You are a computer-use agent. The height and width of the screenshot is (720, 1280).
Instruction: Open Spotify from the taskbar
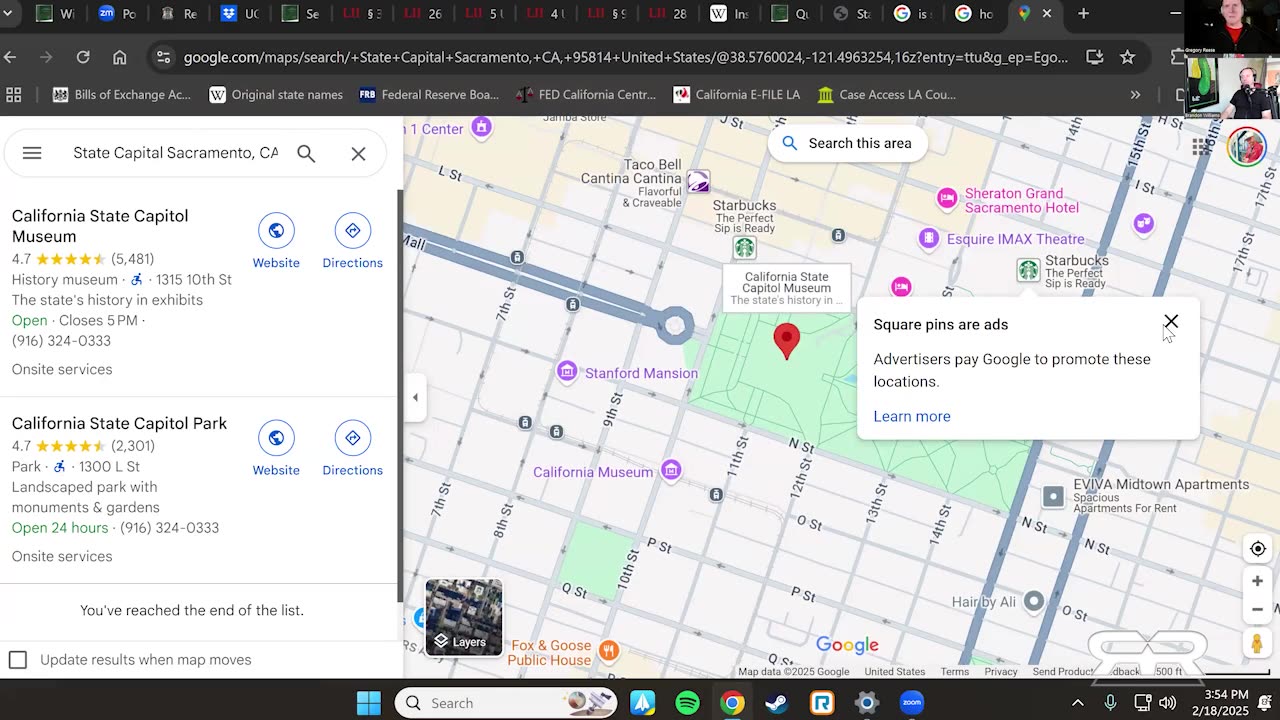[687, 703]
